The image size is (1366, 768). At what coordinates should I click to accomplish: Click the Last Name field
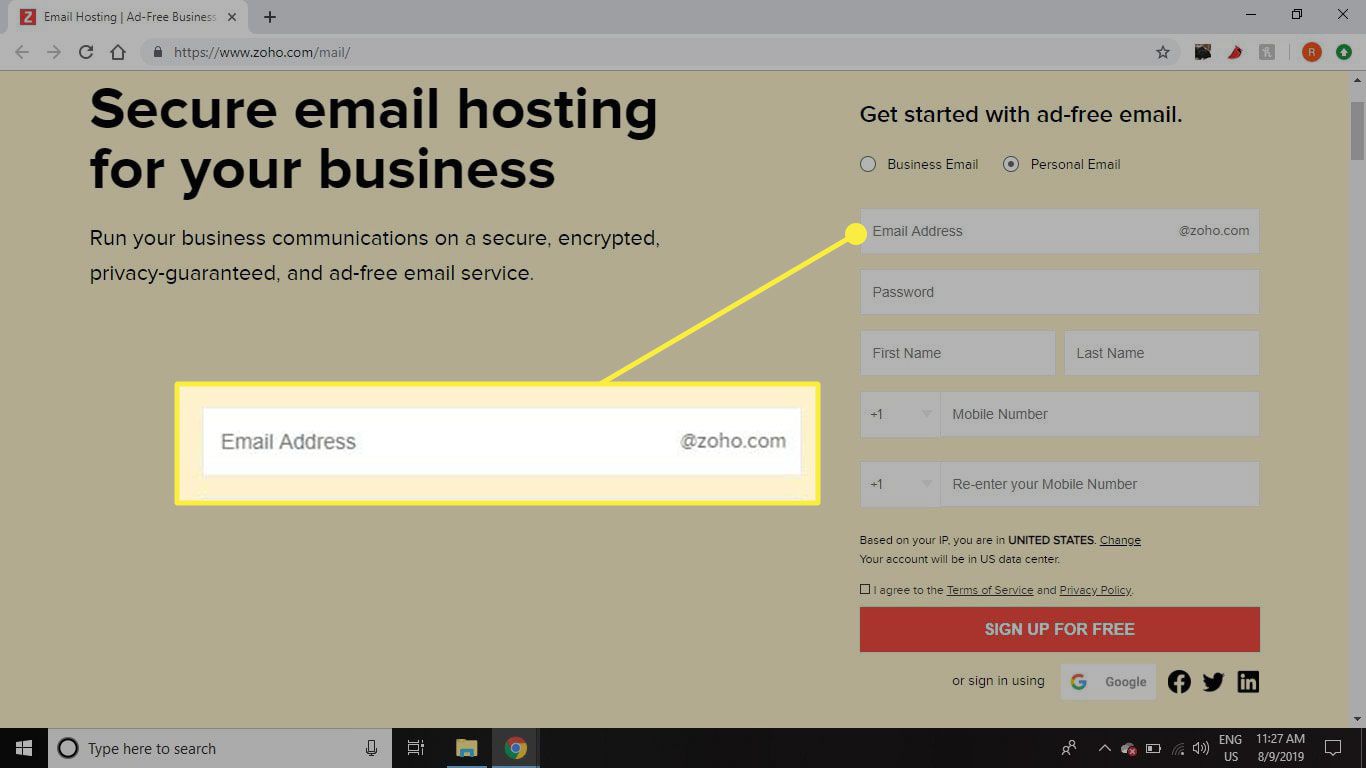coord(1162,353)
